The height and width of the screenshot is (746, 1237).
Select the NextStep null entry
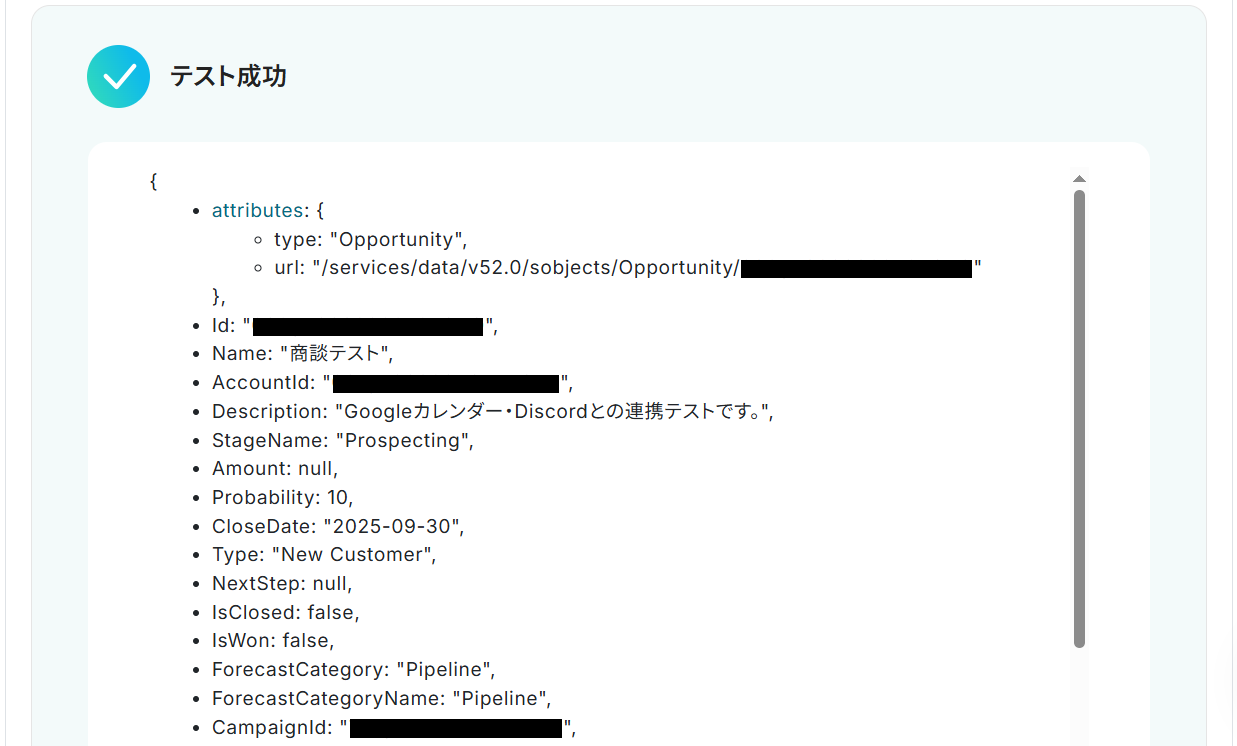(x=282, y=583)
